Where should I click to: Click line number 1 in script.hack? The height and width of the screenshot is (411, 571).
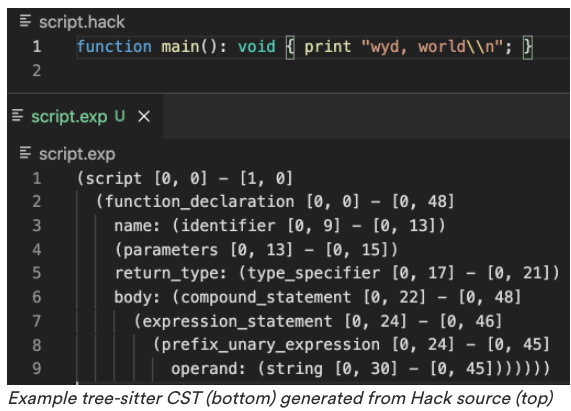pos(37,47)
